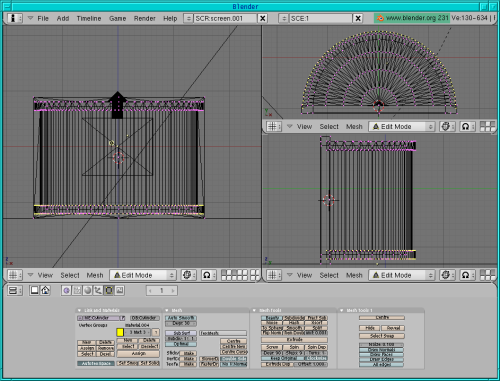Open the SCE scene browse dropdown
Screen dimensions: 500x381
tap(284, 18)
